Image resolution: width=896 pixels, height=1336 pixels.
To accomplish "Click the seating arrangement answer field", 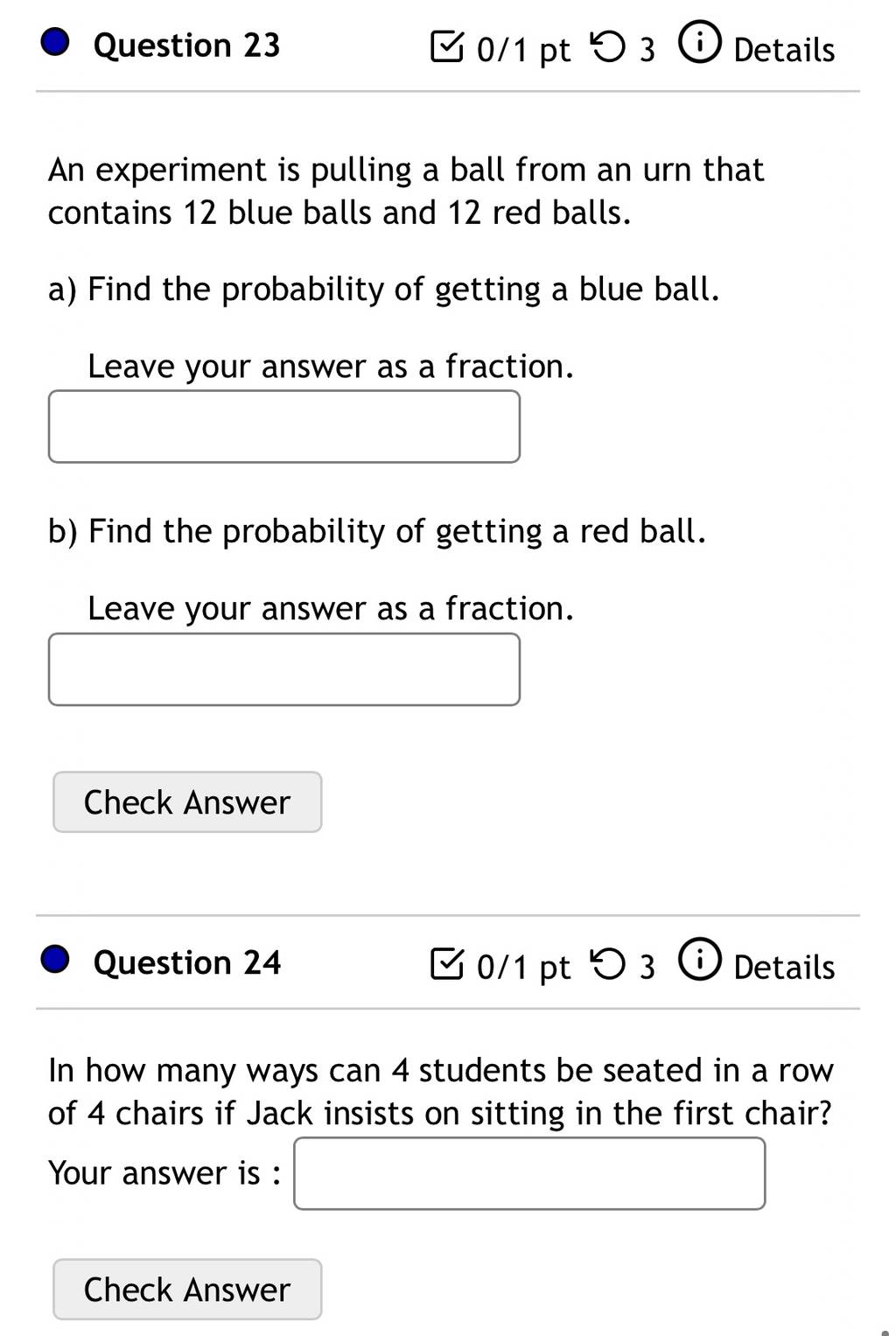I will coord(529,1173).
